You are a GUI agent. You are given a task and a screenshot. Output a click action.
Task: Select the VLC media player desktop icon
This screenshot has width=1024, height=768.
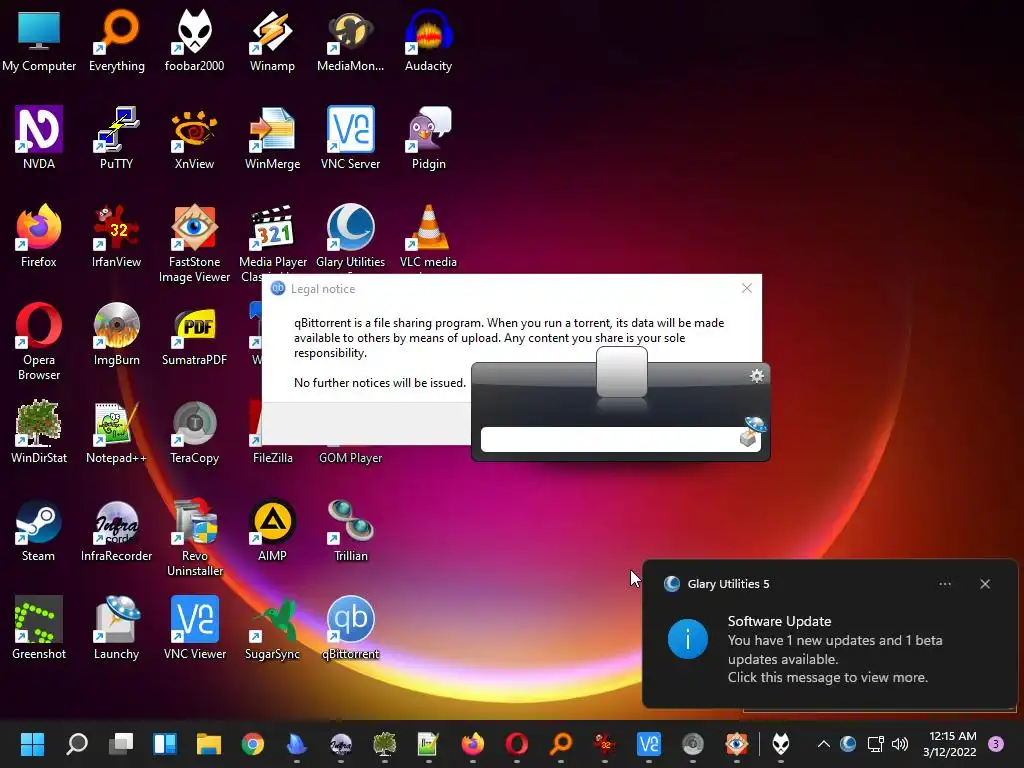pos(428,236)
